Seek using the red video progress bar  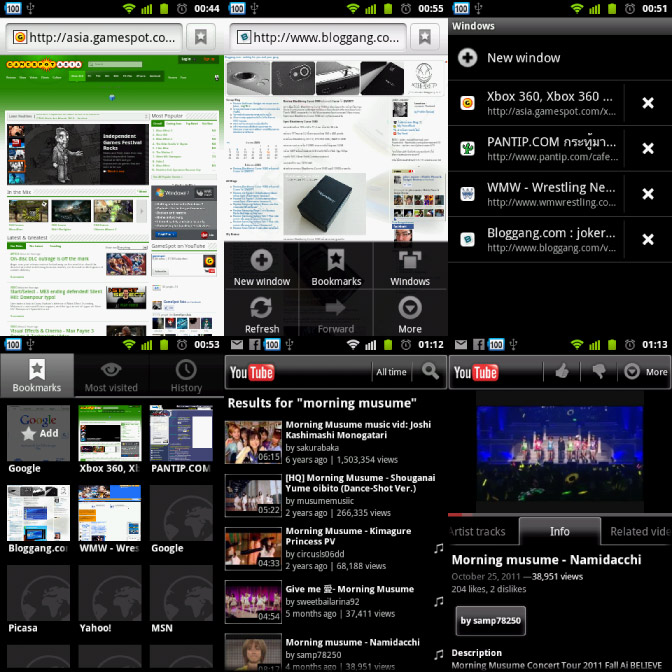(560, 514)
